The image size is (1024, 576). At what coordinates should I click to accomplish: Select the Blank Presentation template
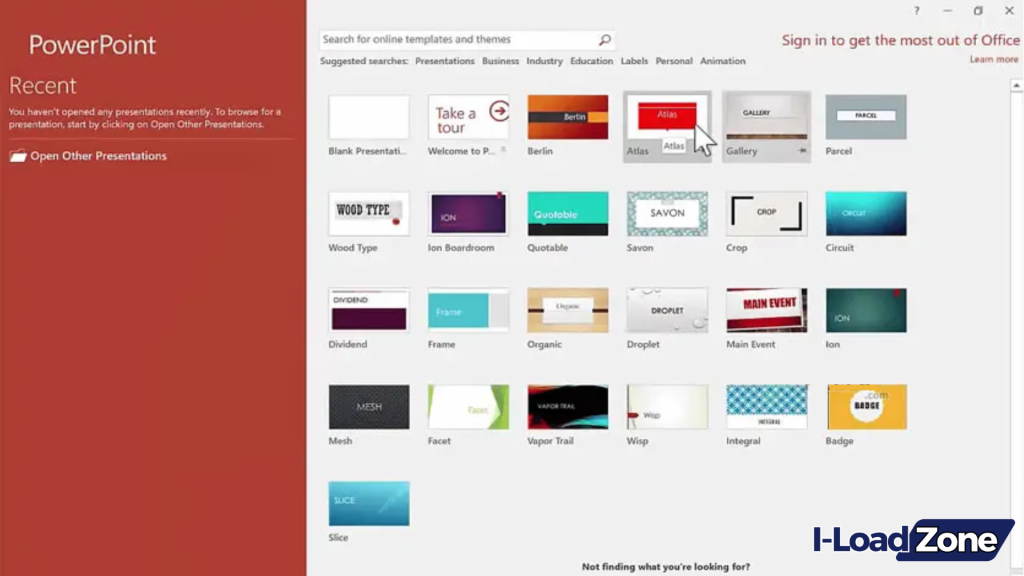point(368,115)
